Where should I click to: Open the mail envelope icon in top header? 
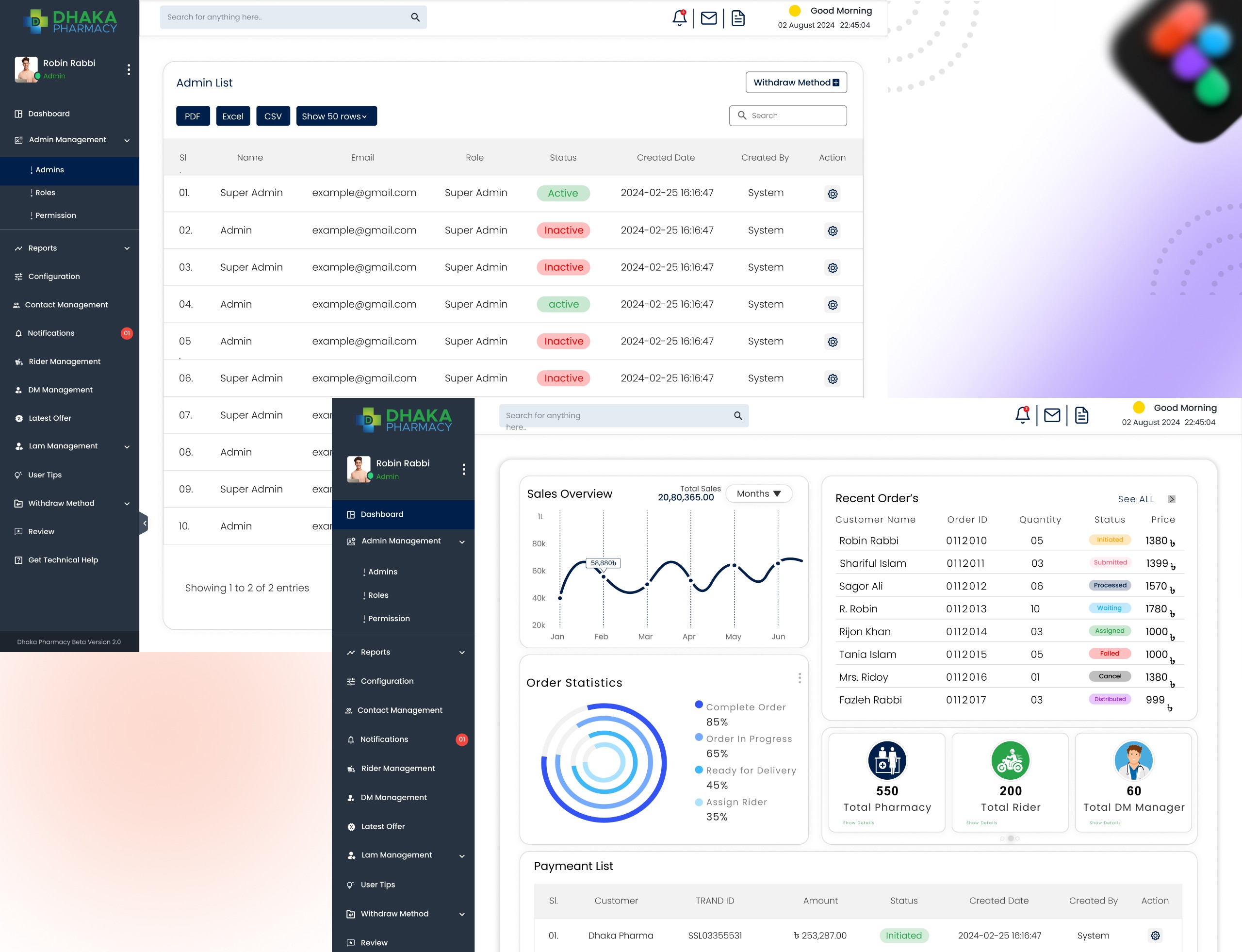[709, 18]
